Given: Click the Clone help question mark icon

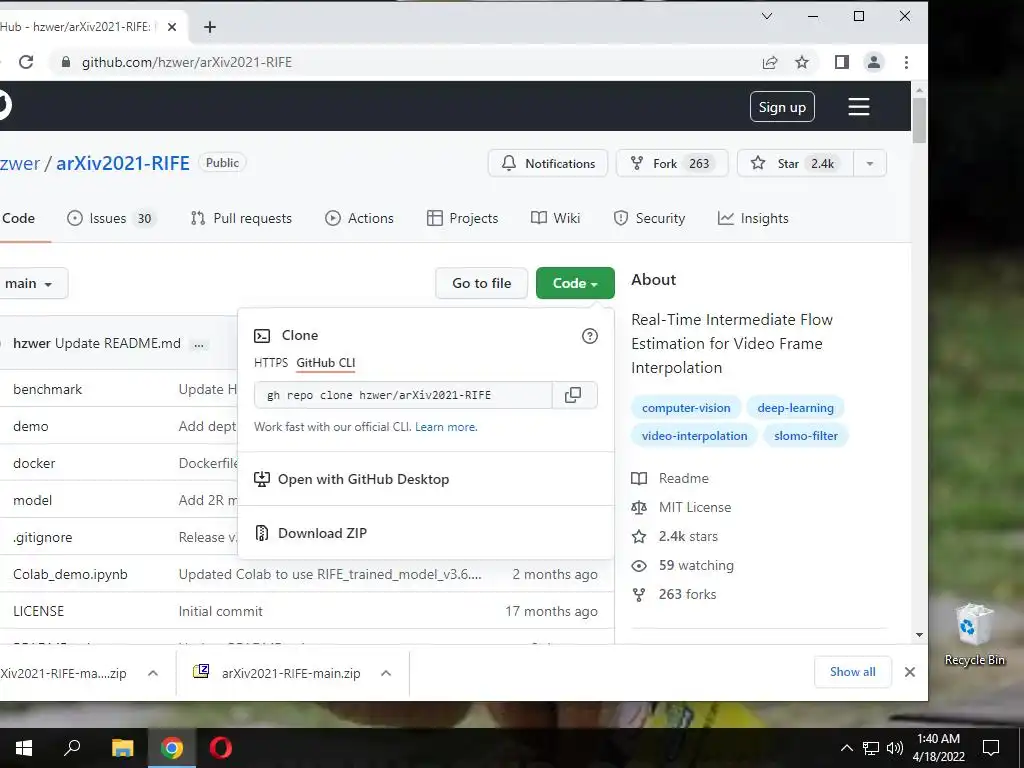Looking at the screenshot, I should coord(590,336).
